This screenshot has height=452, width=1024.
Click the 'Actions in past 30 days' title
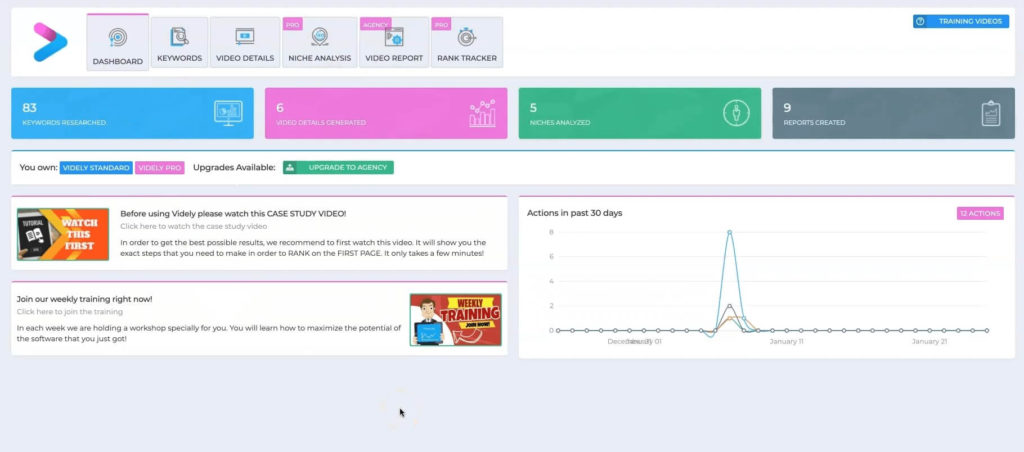tap(575, 213)
